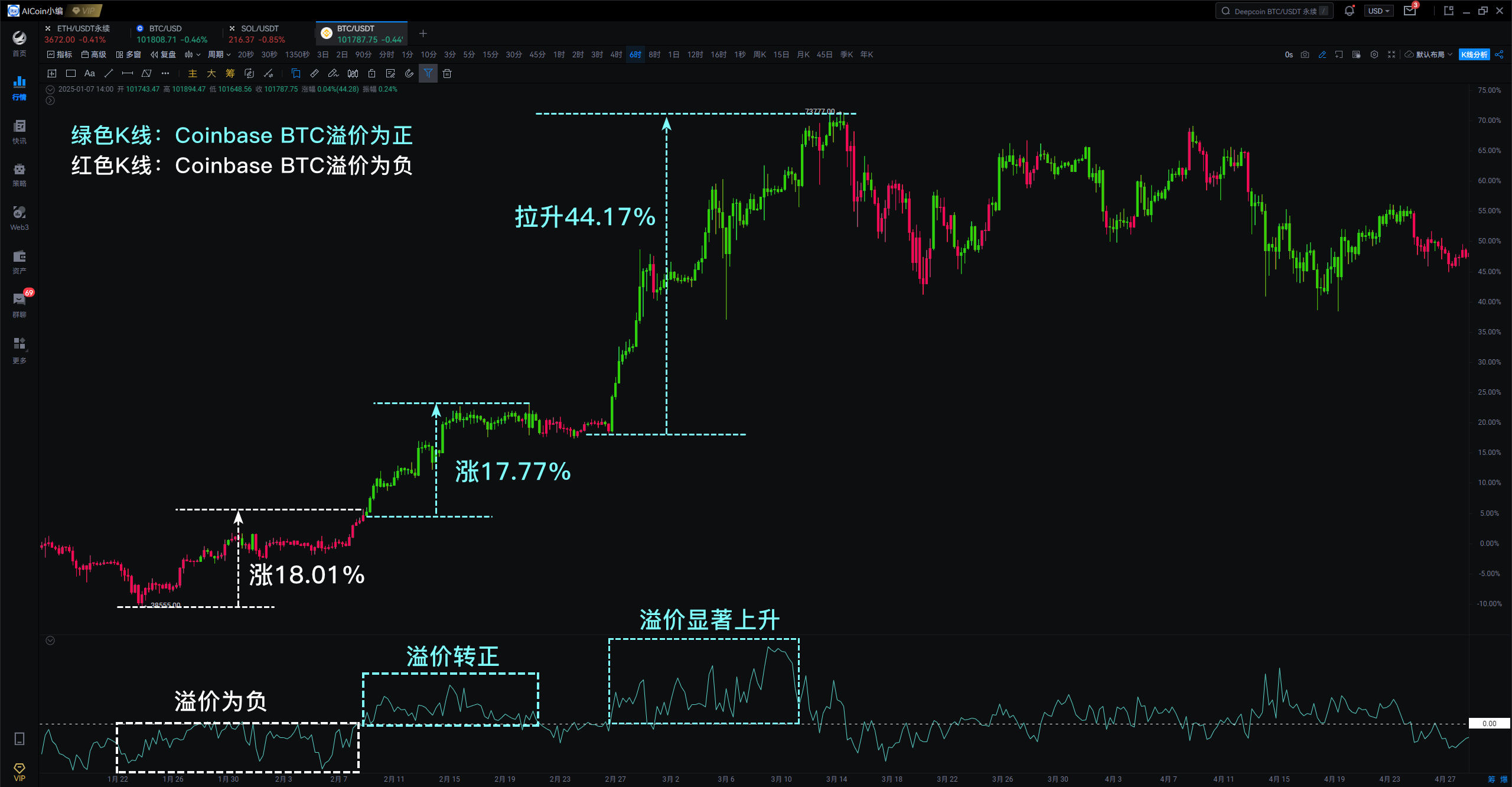Select the 15分 timeframe

tap(490, 54)
